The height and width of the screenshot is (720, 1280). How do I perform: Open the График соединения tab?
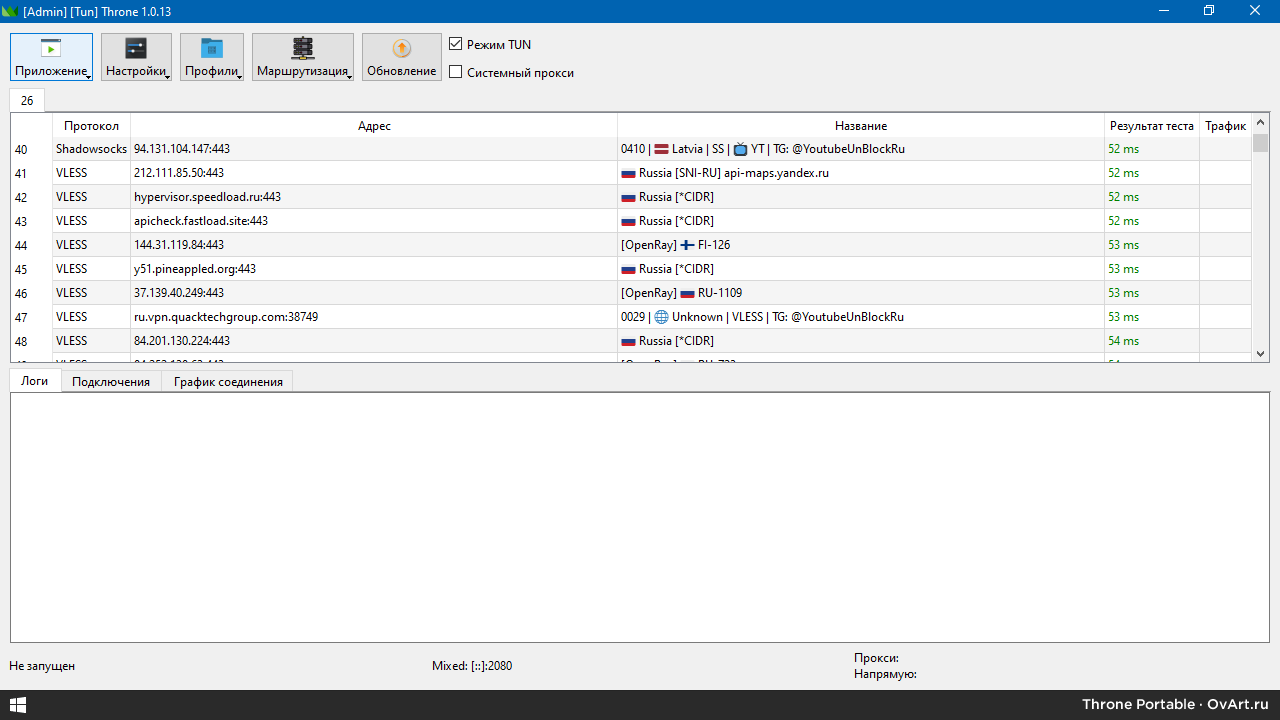[227, 381]
